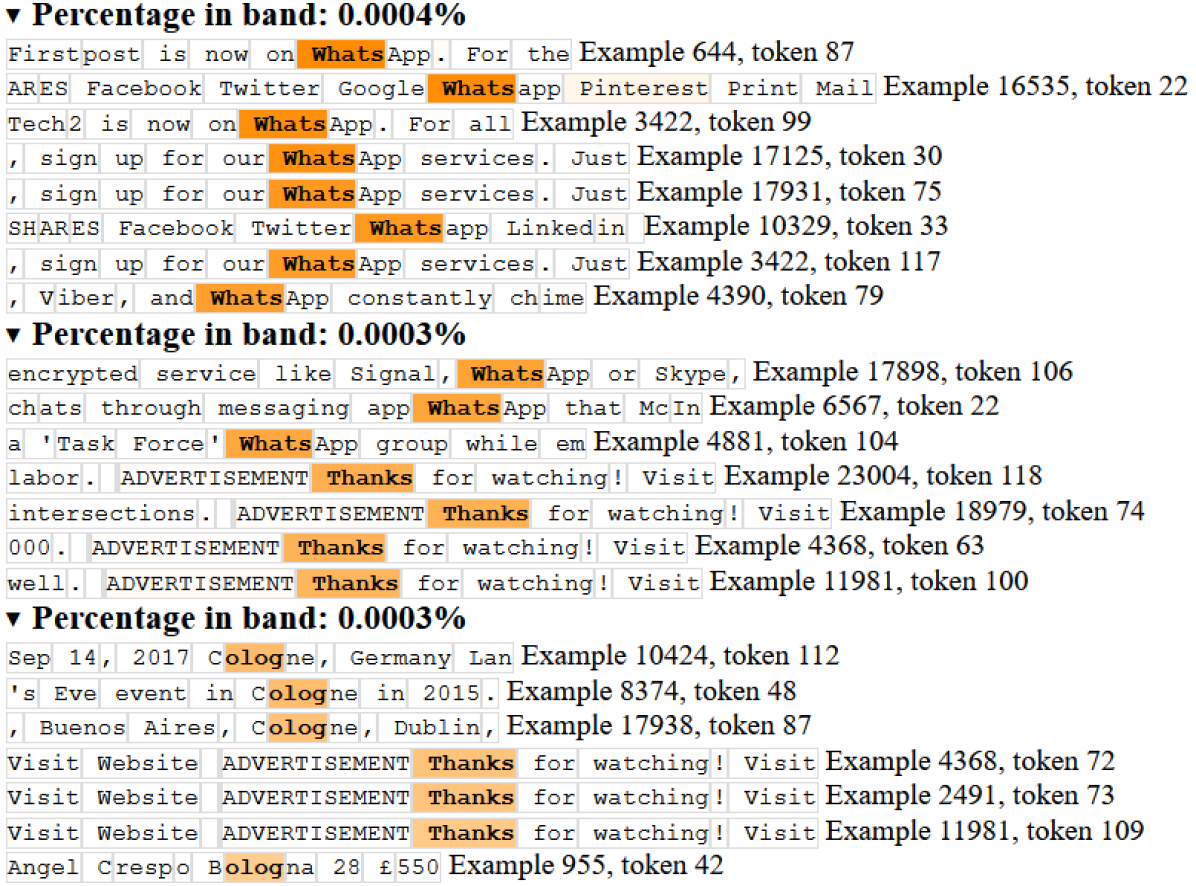Click the 'Example 4368, token 72' label

pos(970,762)
